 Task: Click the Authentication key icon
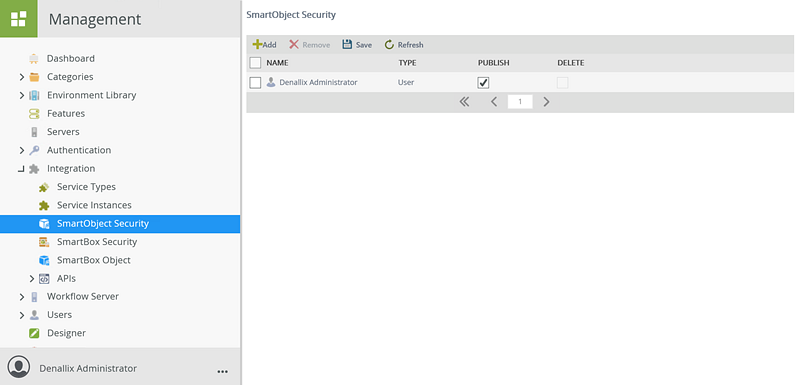pos(34,150)
